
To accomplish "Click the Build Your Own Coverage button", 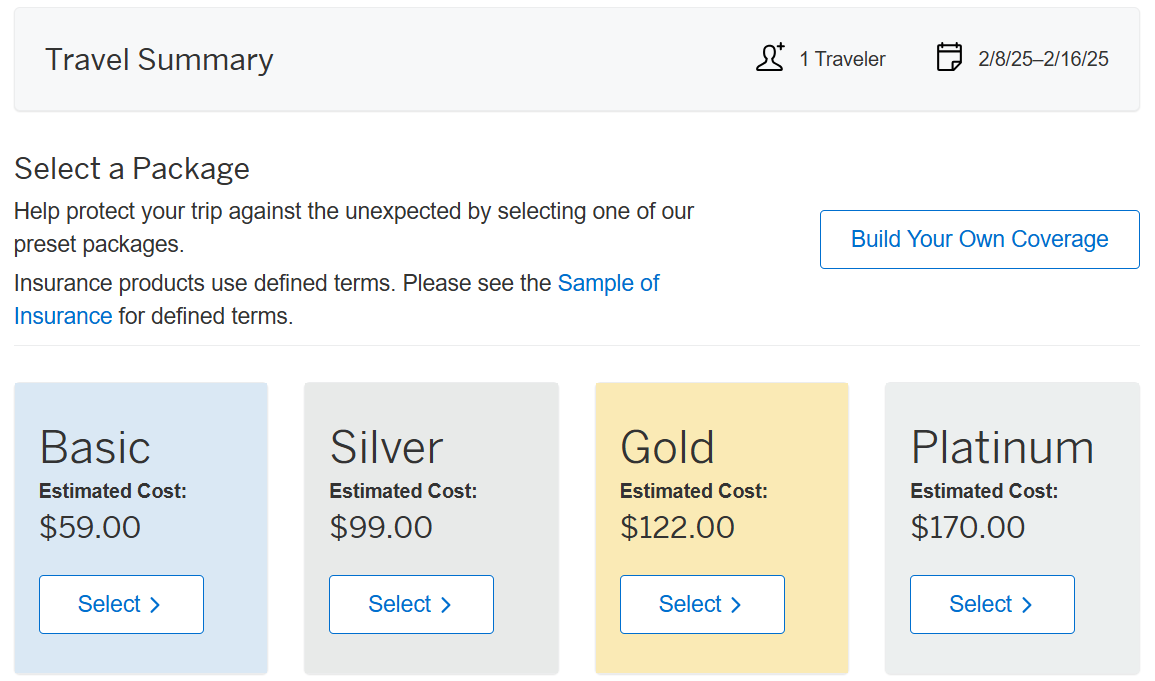I will (x=979, y=239).
